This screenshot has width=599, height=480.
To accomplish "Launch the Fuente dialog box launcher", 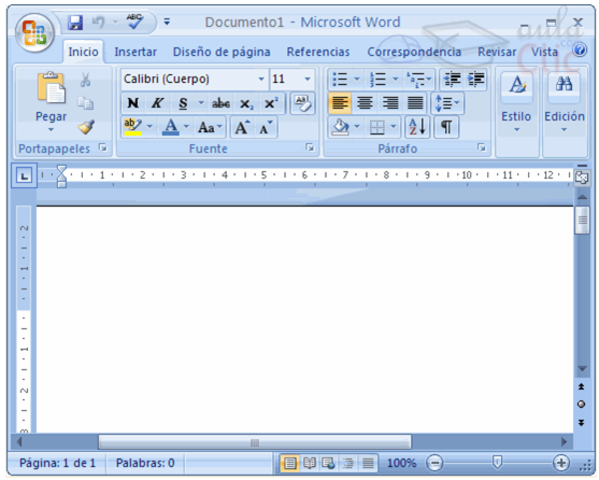I will pos(310,148).
